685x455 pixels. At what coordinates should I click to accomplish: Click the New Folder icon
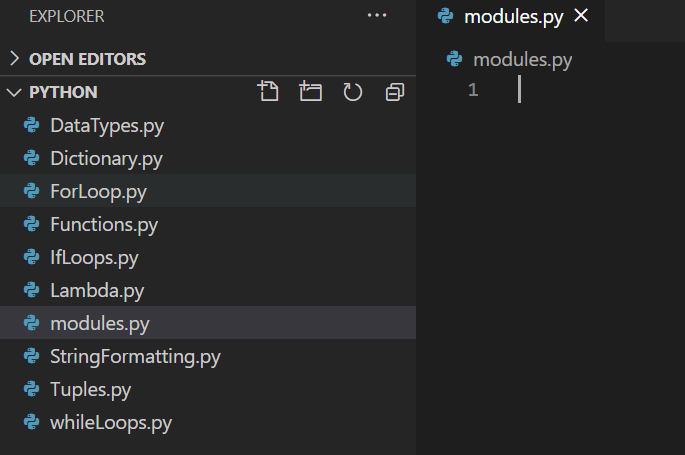point(311,92)
